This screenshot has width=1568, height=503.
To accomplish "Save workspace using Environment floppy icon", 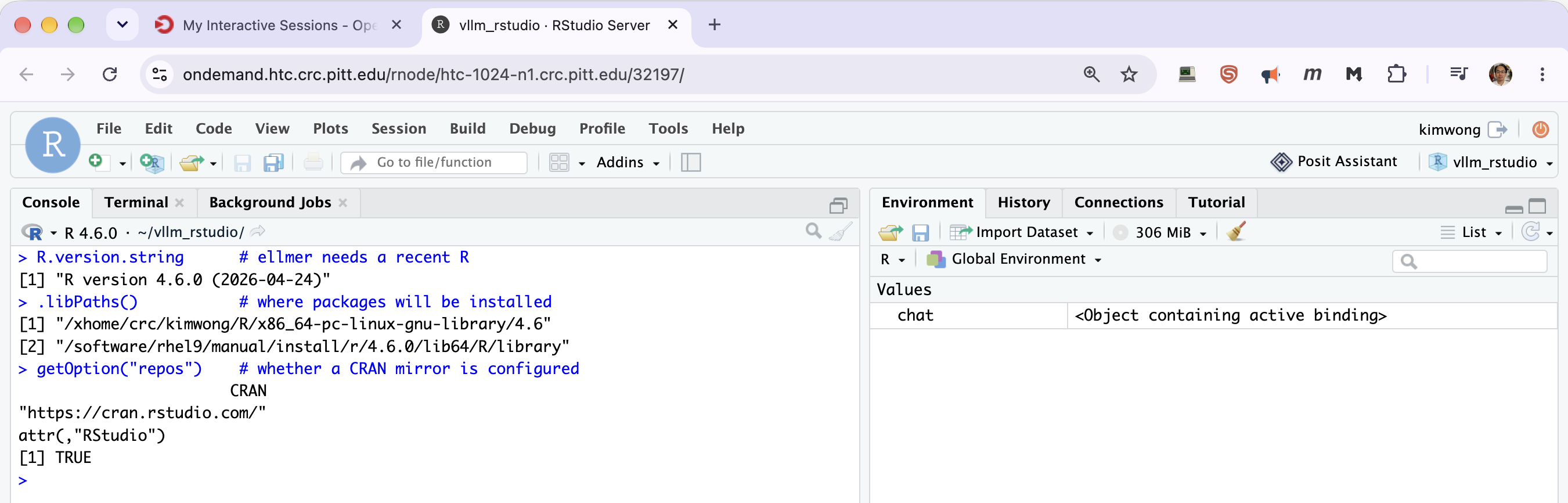I will point(920,232).
